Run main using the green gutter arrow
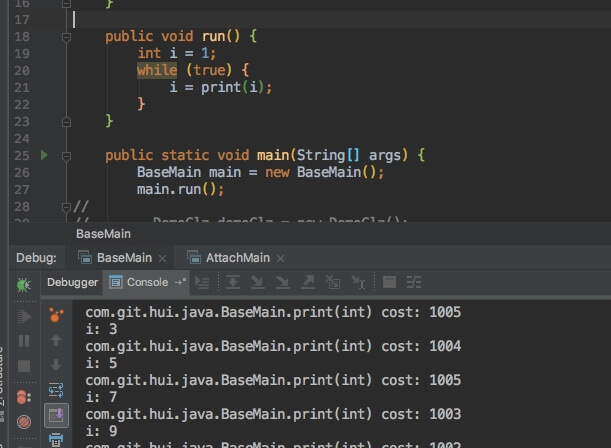Viewport: 611px width, 448px height. [44, 155]
